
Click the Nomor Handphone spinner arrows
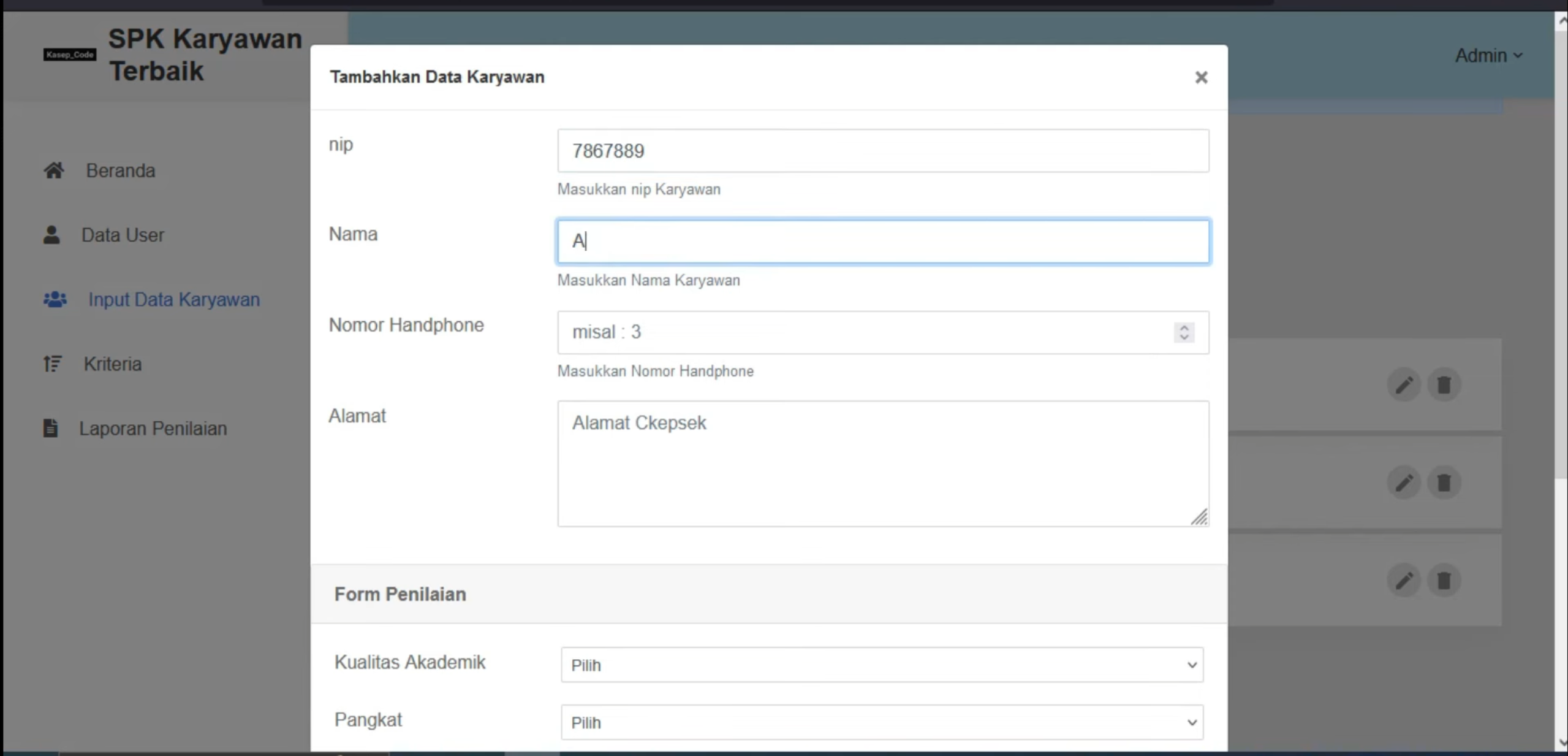click(x=1184, y=332)
